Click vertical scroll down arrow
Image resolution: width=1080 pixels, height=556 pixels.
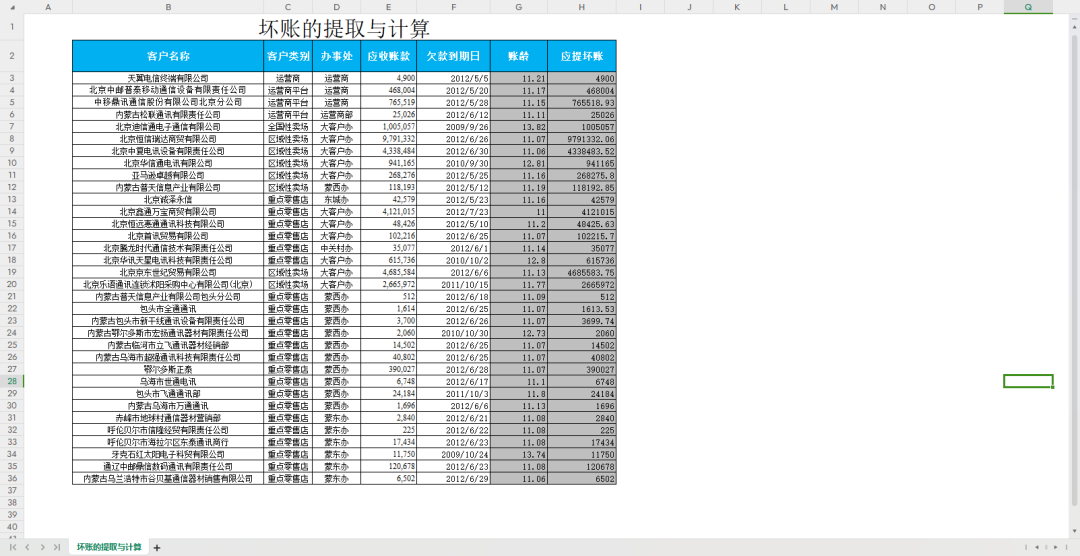click(1075, 531)
